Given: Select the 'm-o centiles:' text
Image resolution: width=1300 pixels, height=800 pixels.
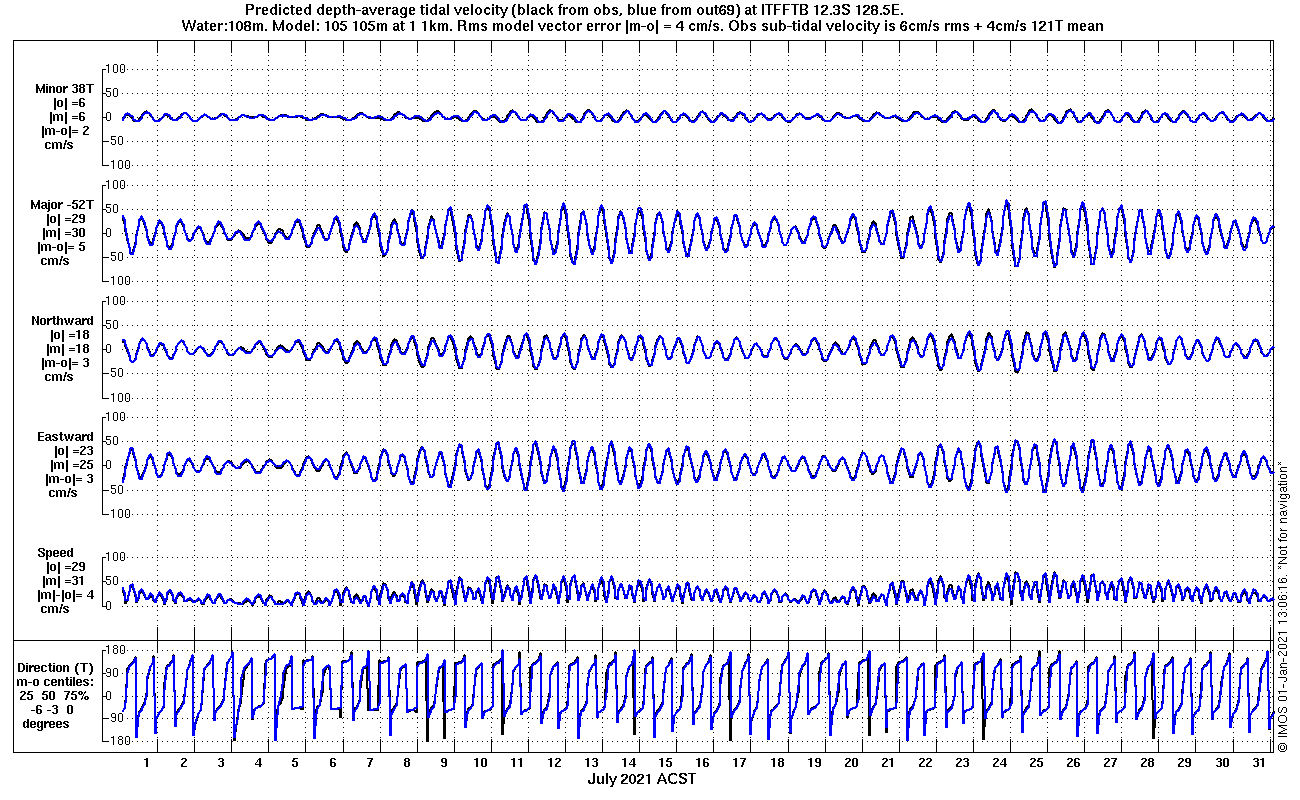Looking at the screenshot, I should [x=57, y=681].
